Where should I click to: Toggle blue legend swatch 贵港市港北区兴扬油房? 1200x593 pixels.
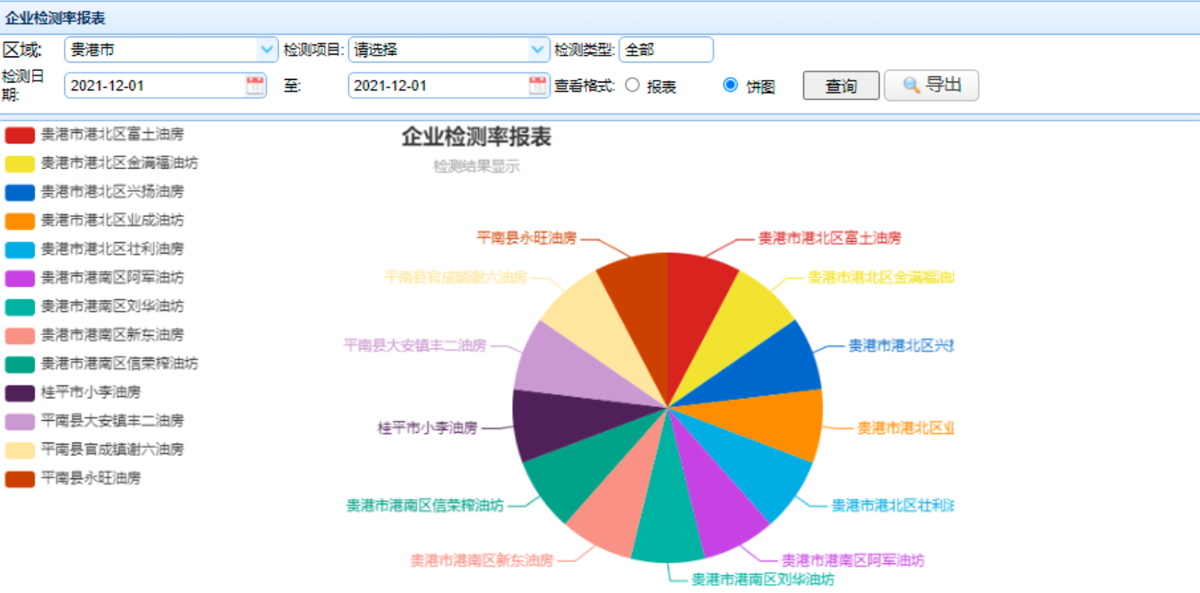coord(20,192)
